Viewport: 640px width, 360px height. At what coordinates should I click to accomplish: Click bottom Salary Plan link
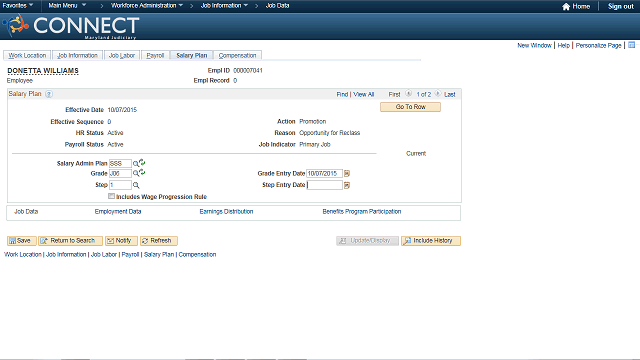pos(159,254)
